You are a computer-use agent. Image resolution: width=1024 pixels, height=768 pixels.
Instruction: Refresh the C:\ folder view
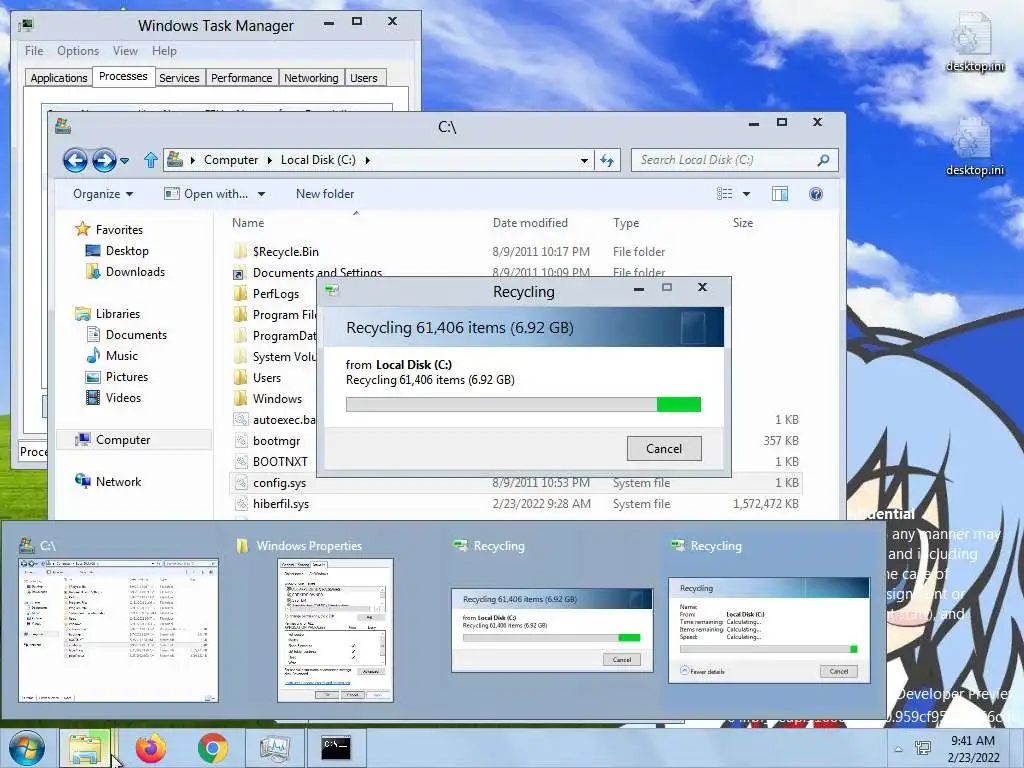(x=607, y=160)
